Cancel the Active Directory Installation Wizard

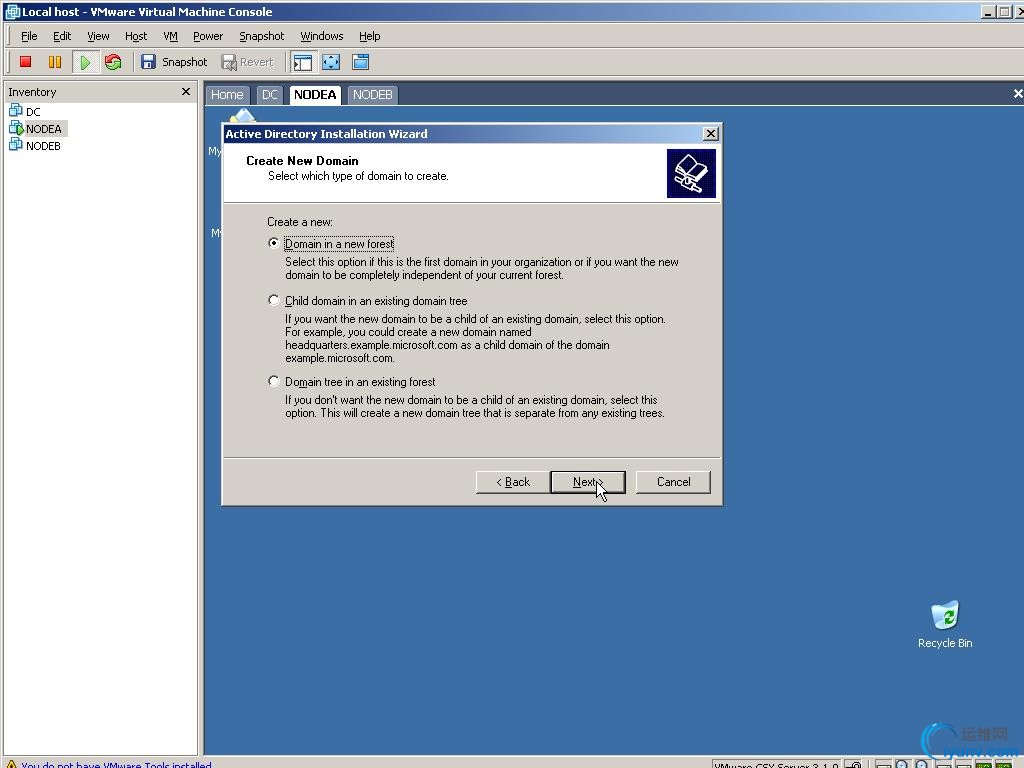click(673, 482)
